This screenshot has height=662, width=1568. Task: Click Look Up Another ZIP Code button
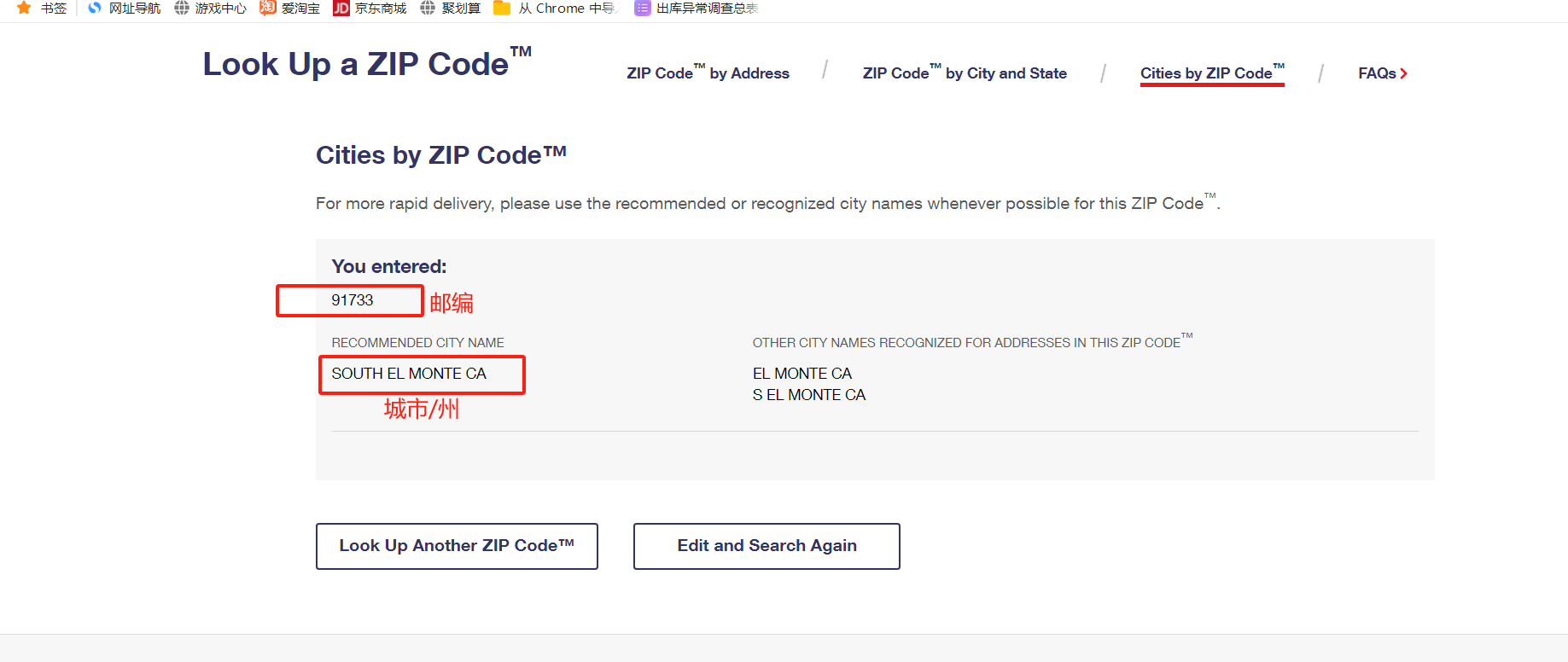click(x=457, y=546)
